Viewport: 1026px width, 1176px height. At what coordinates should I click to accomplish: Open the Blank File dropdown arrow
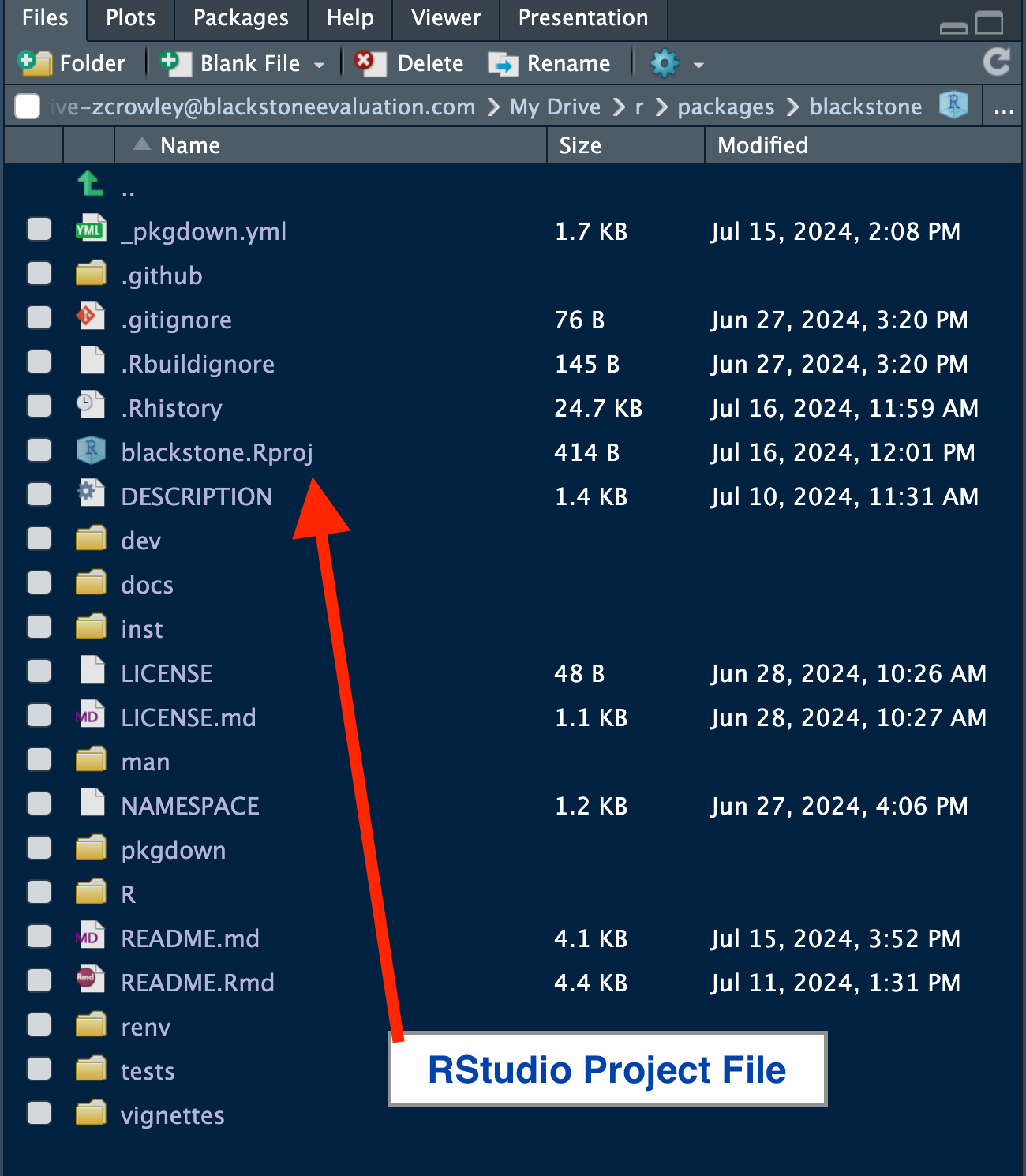319,63
